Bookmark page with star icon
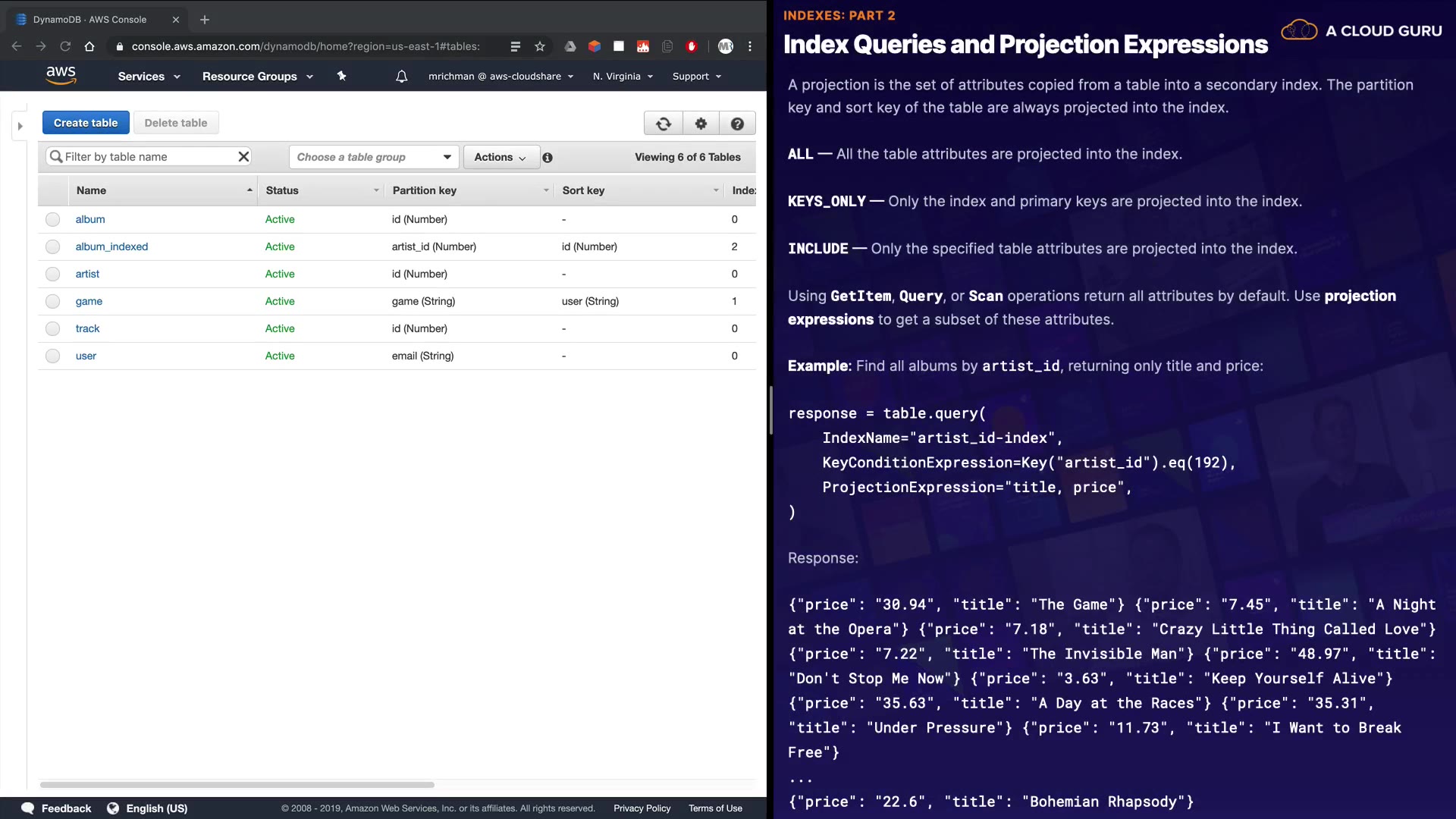1456x819 pixels. pyautogui.click(x=540, y=46)
